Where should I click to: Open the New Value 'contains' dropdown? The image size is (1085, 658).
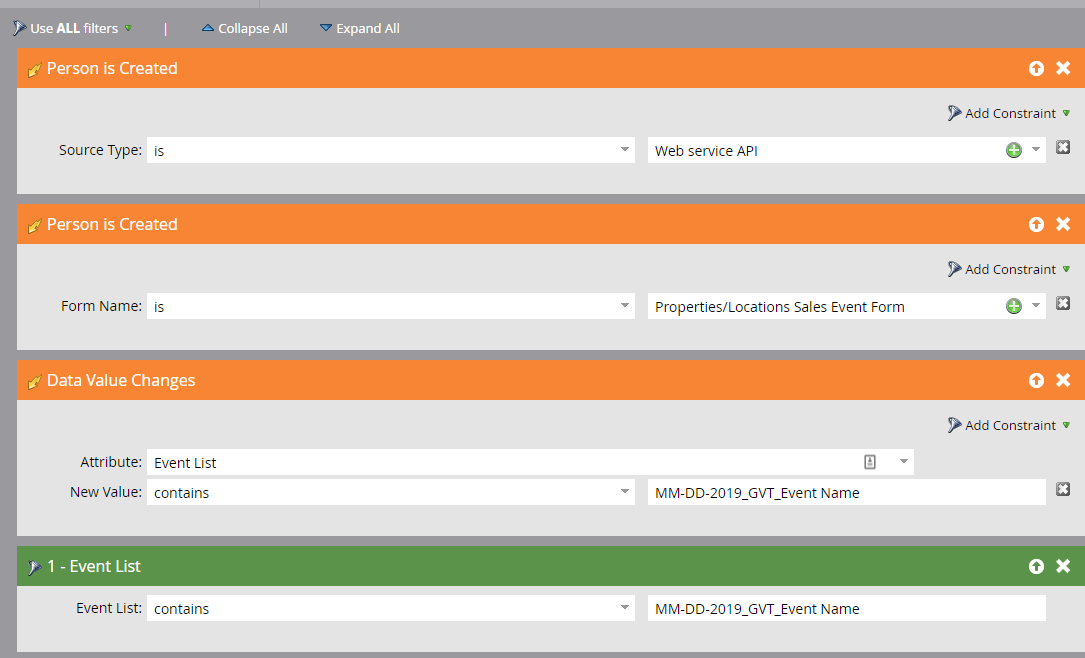pos(624,492)
